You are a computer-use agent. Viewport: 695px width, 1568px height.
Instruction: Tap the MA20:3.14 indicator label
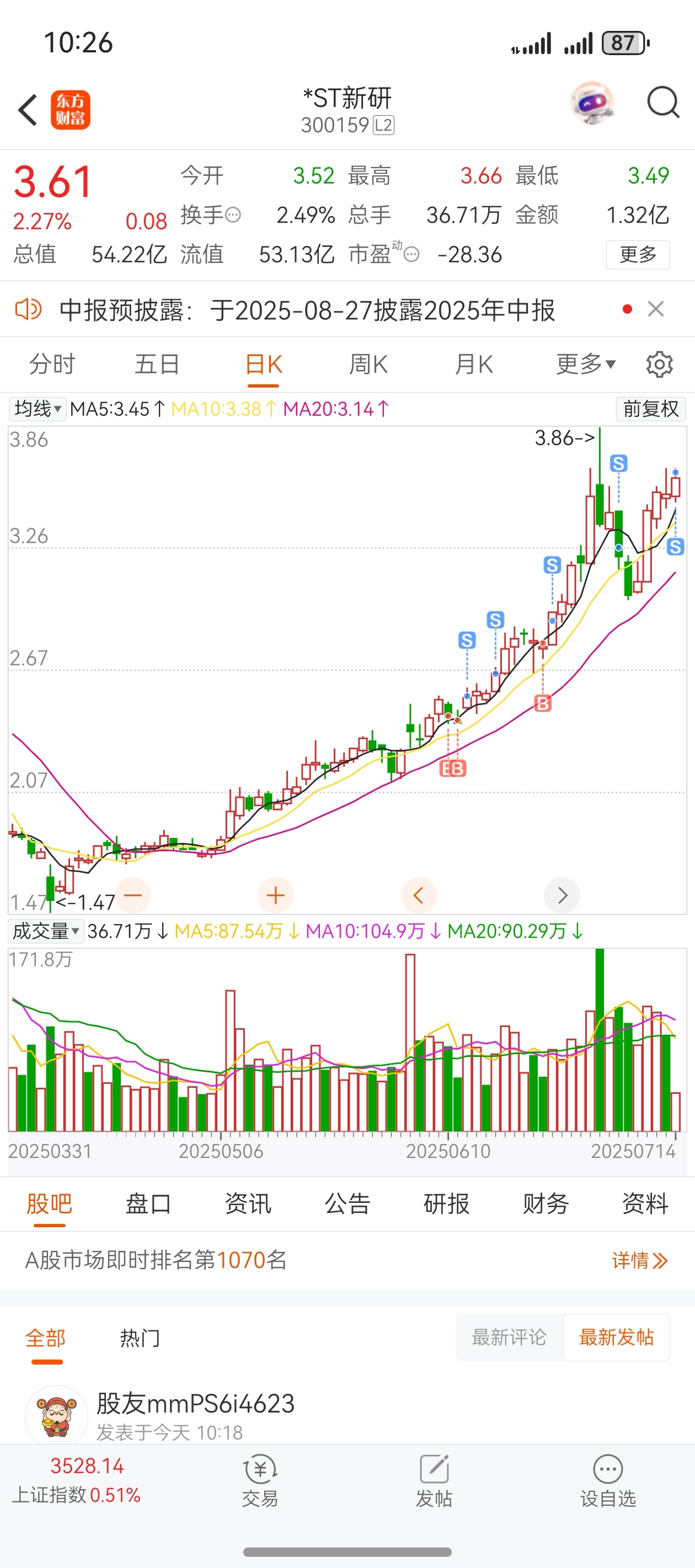(x=336, y=409)
